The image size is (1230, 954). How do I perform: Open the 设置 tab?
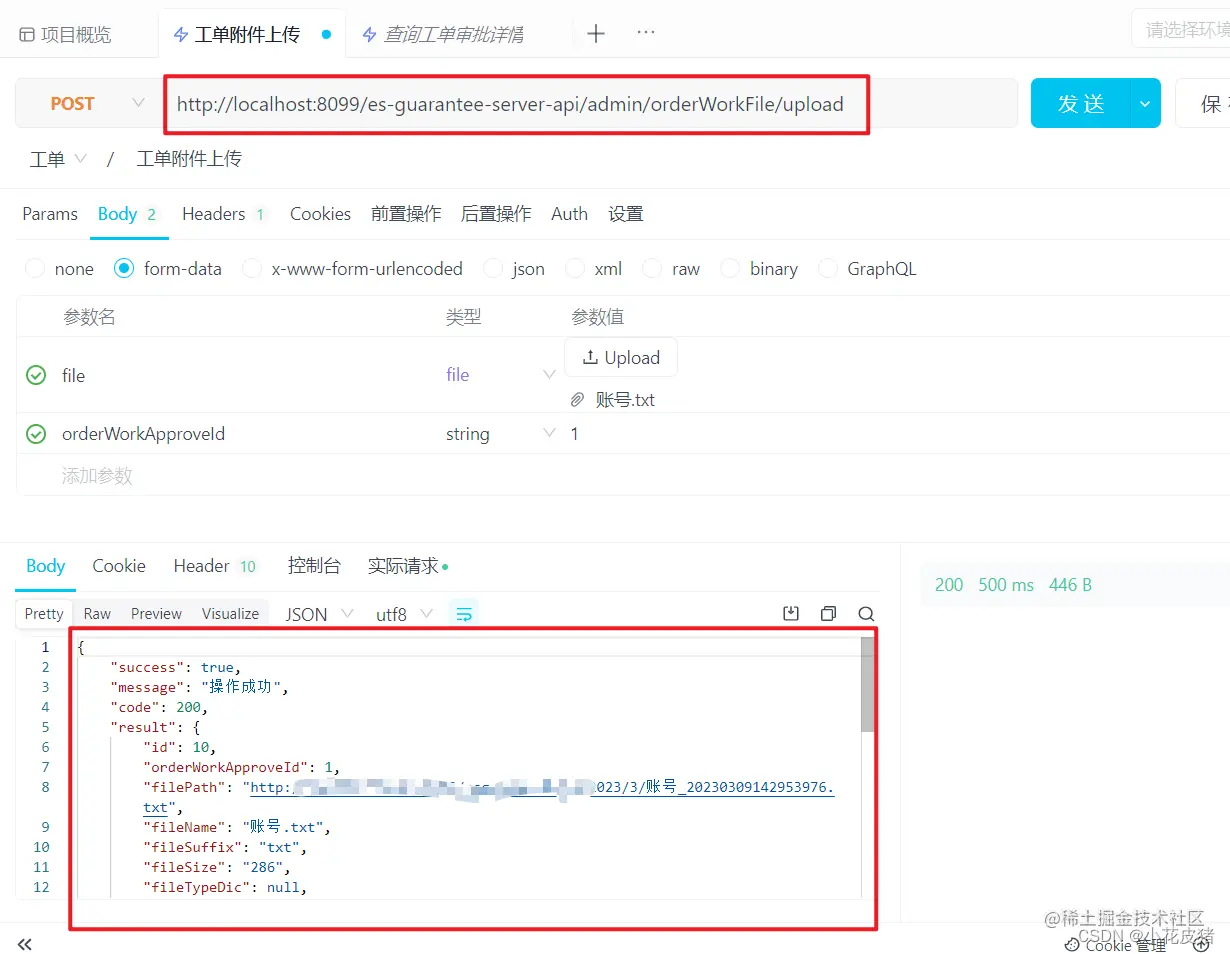[x=626, y=214]
